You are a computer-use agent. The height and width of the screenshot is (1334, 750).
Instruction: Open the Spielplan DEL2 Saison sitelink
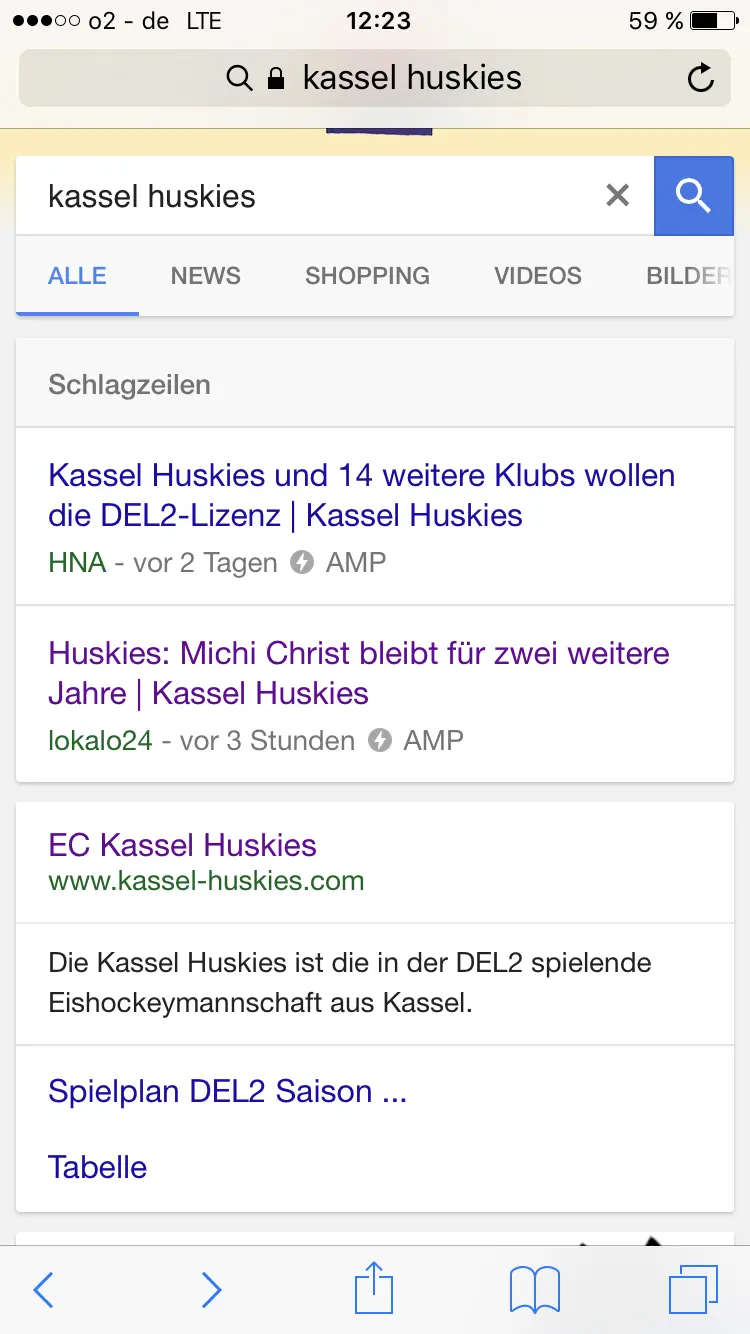227,1091
